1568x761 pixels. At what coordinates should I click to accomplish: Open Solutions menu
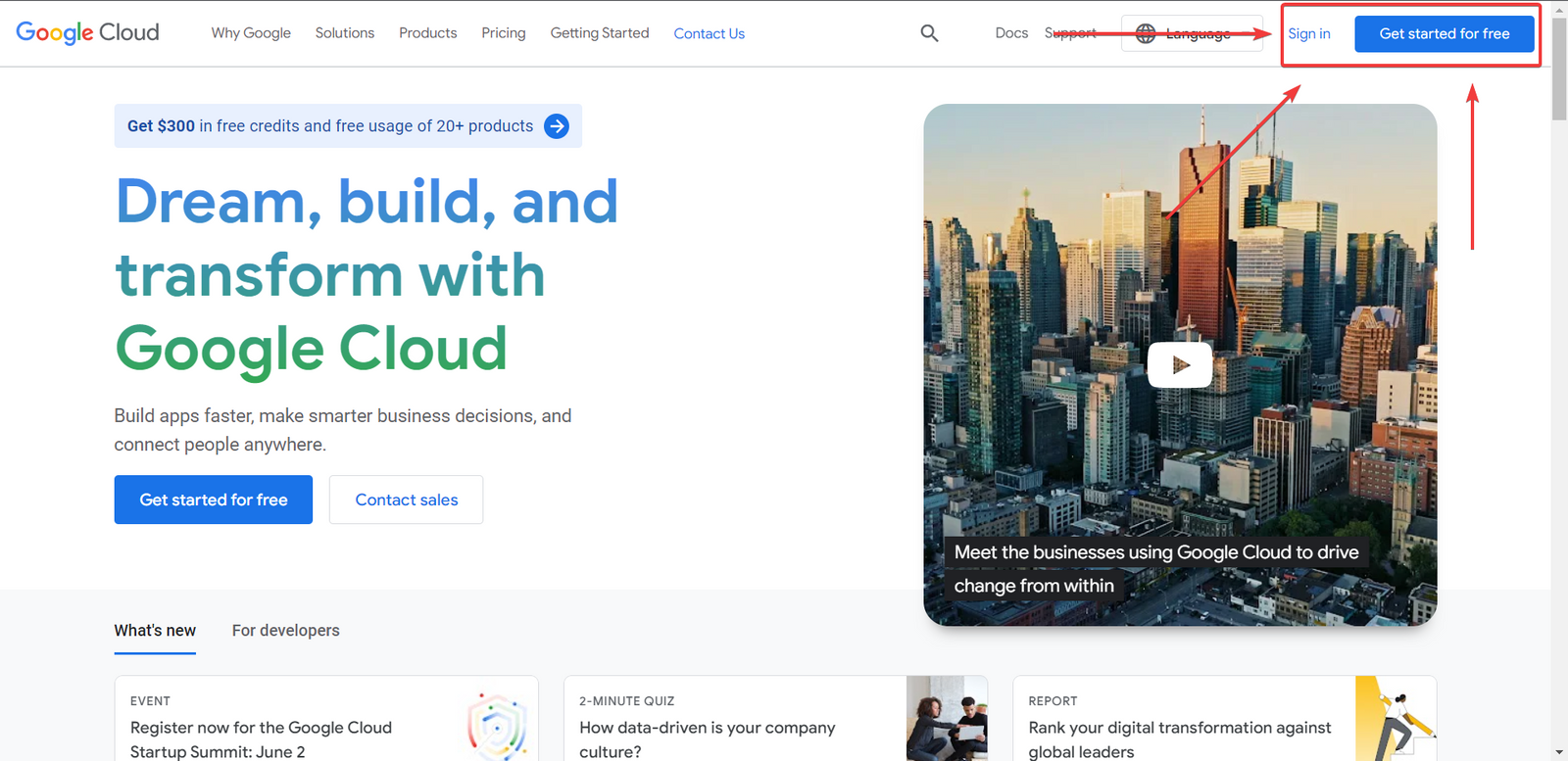point(345,33)
